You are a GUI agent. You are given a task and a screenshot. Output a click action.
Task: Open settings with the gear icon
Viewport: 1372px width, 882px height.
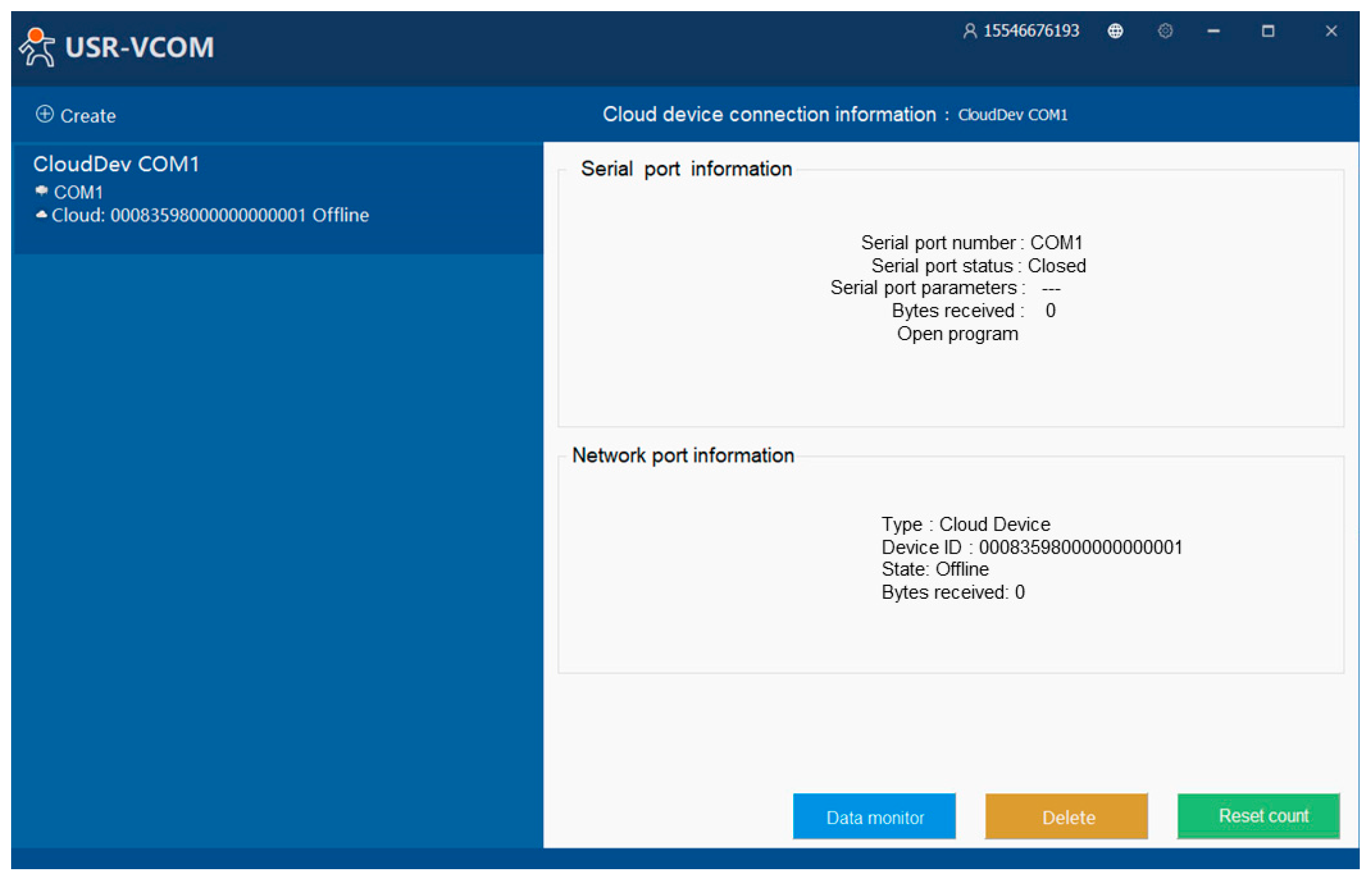[1165, 31]
